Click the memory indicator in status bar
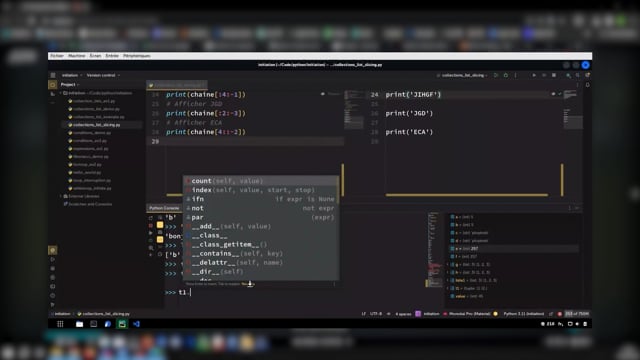The image size is (640, 360). [x=577, y=314]
